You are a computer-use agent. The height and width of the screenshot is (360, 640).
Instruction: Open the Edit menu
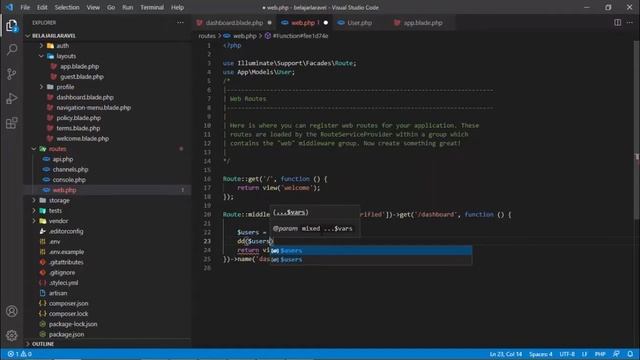coord(42,7)
